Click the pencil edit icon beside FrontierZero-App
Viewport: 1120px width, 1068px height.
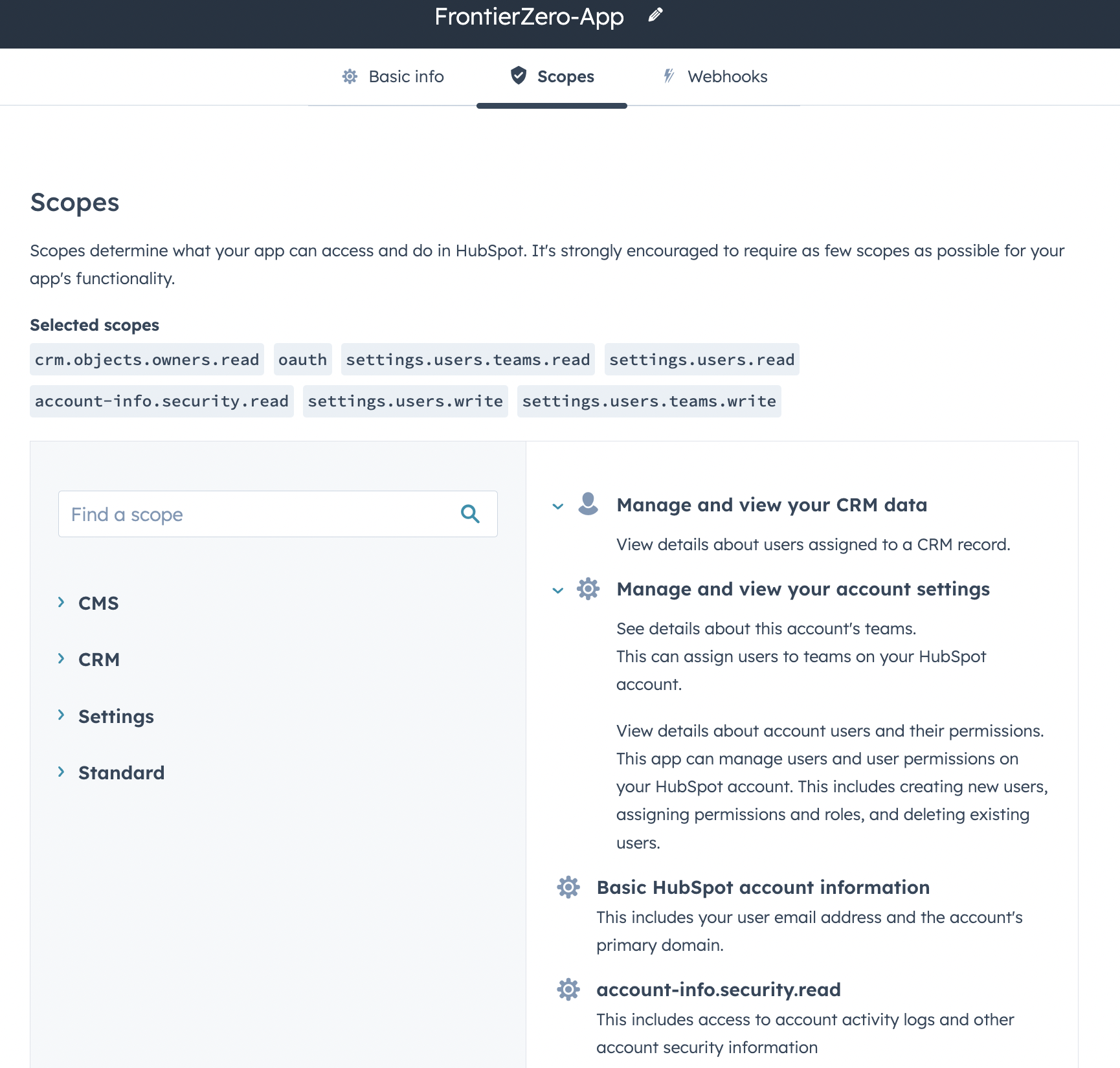655,15
